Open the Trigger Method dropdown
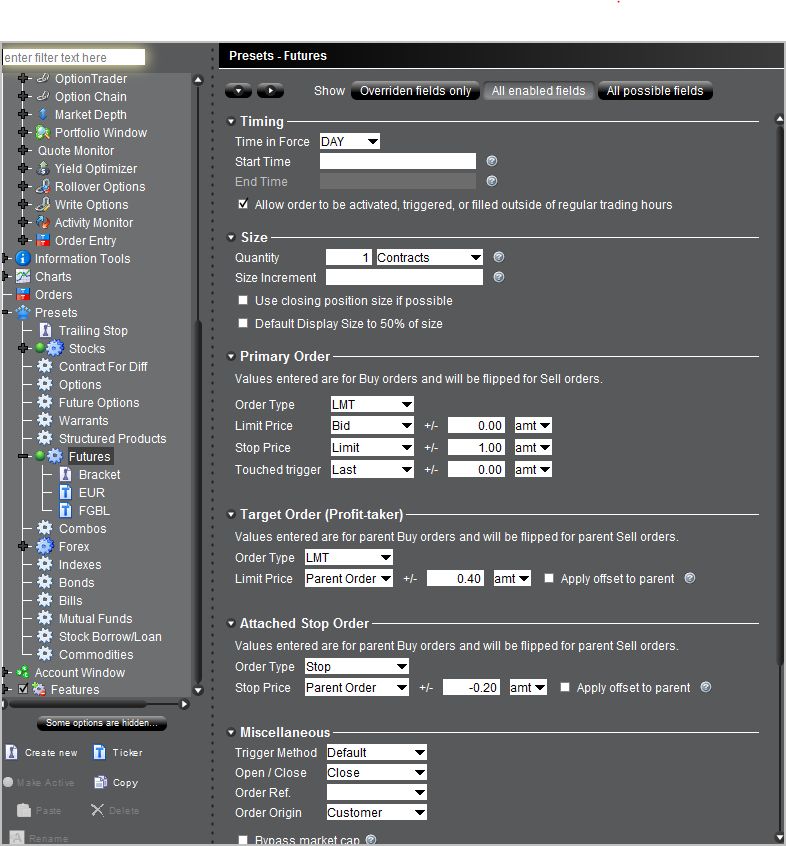This screenshot has height=846, width=786. click(377, 752)
